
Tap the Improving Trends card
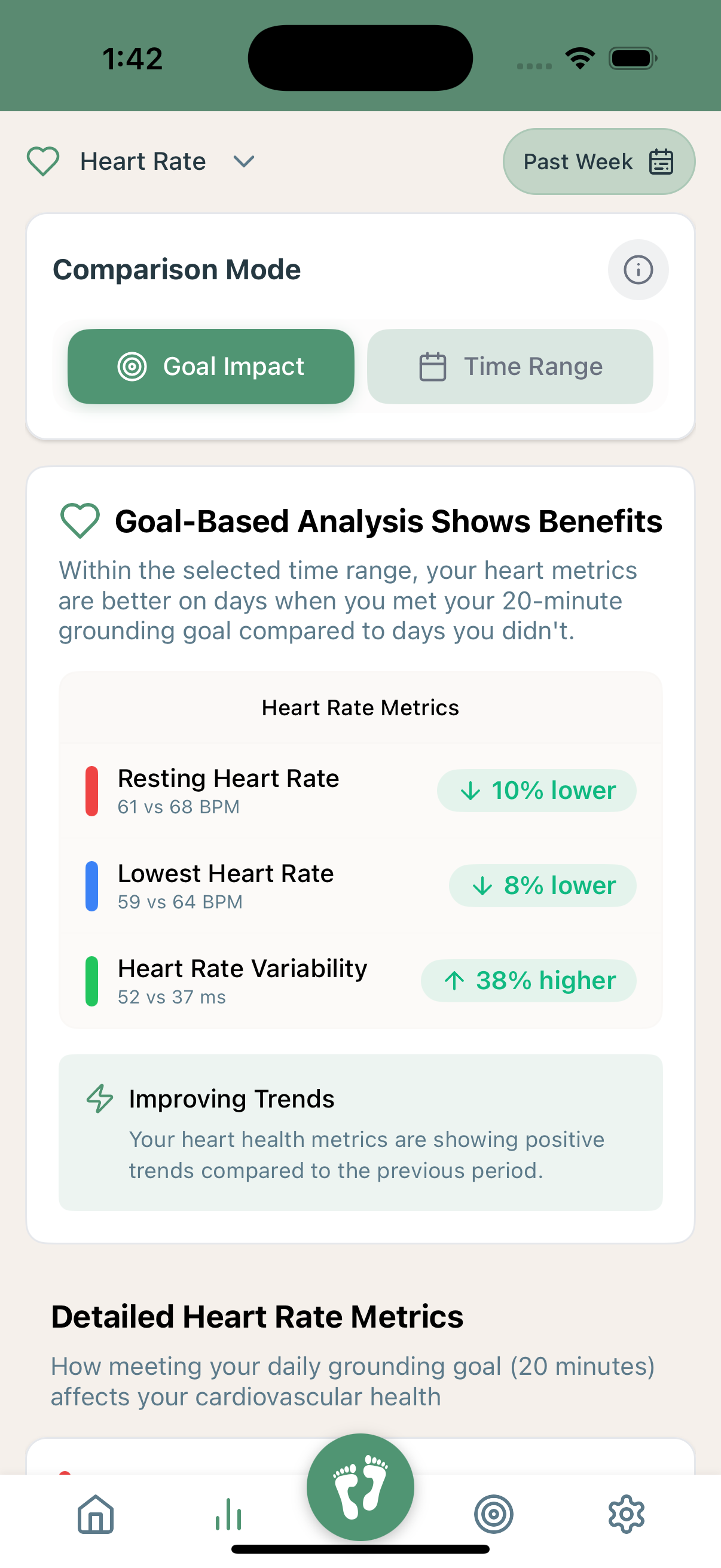tap(360, 1132)
